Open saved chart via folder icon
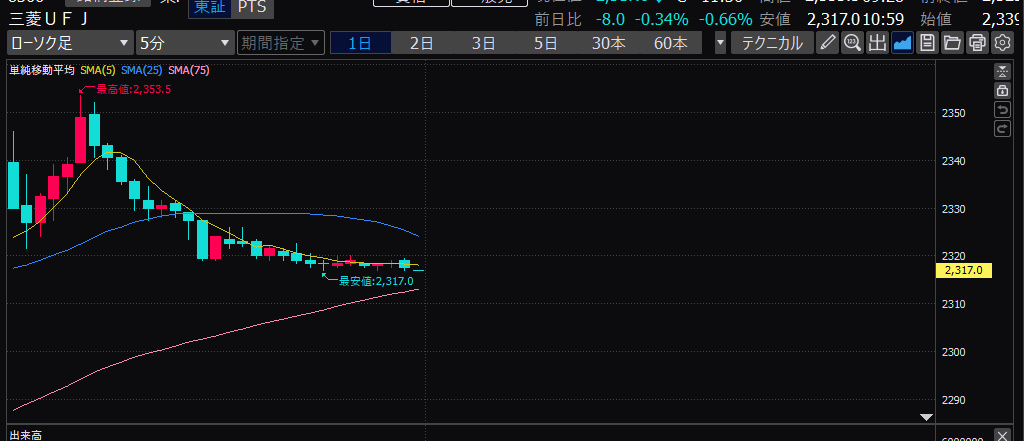Image resolution: width=1024 pixels, height=441 pixels. tap(951, 42)
